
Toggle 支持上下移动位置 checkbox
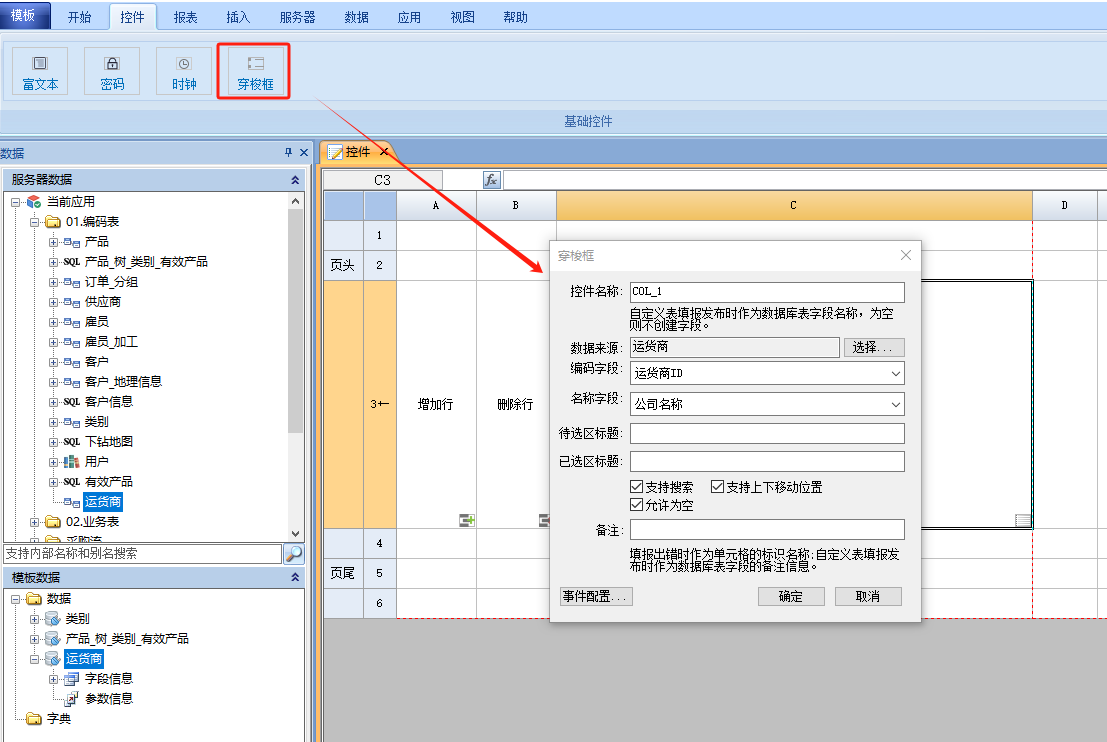coord(718,487)
